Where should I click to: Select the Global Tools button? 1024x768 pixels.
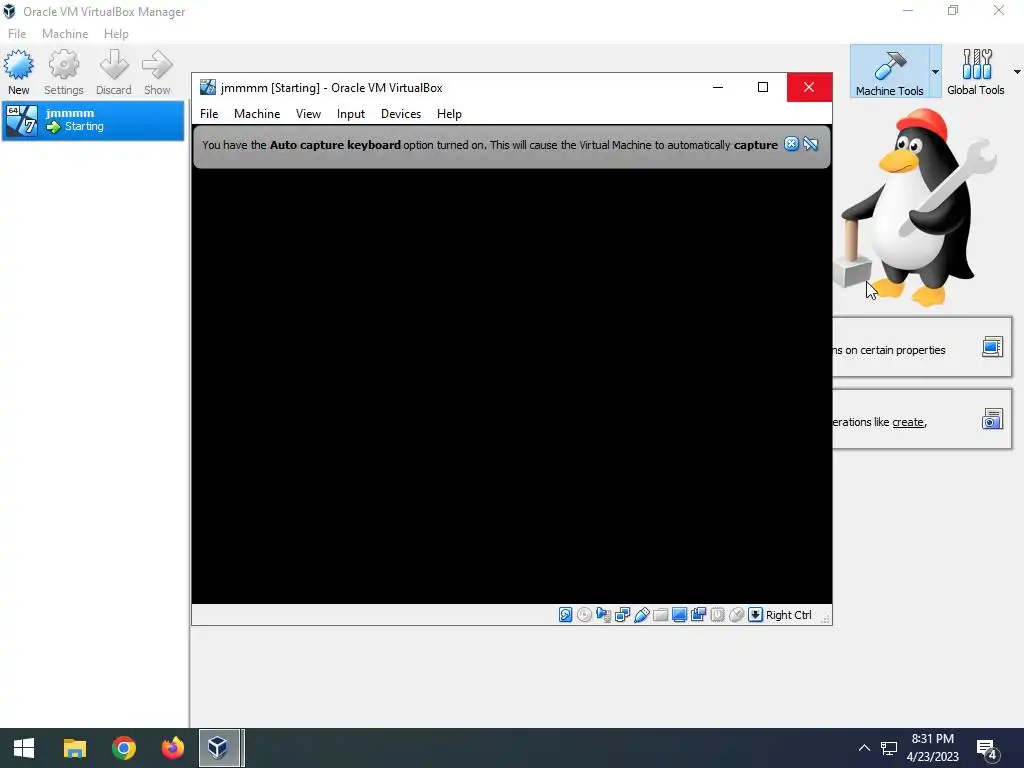975,72
